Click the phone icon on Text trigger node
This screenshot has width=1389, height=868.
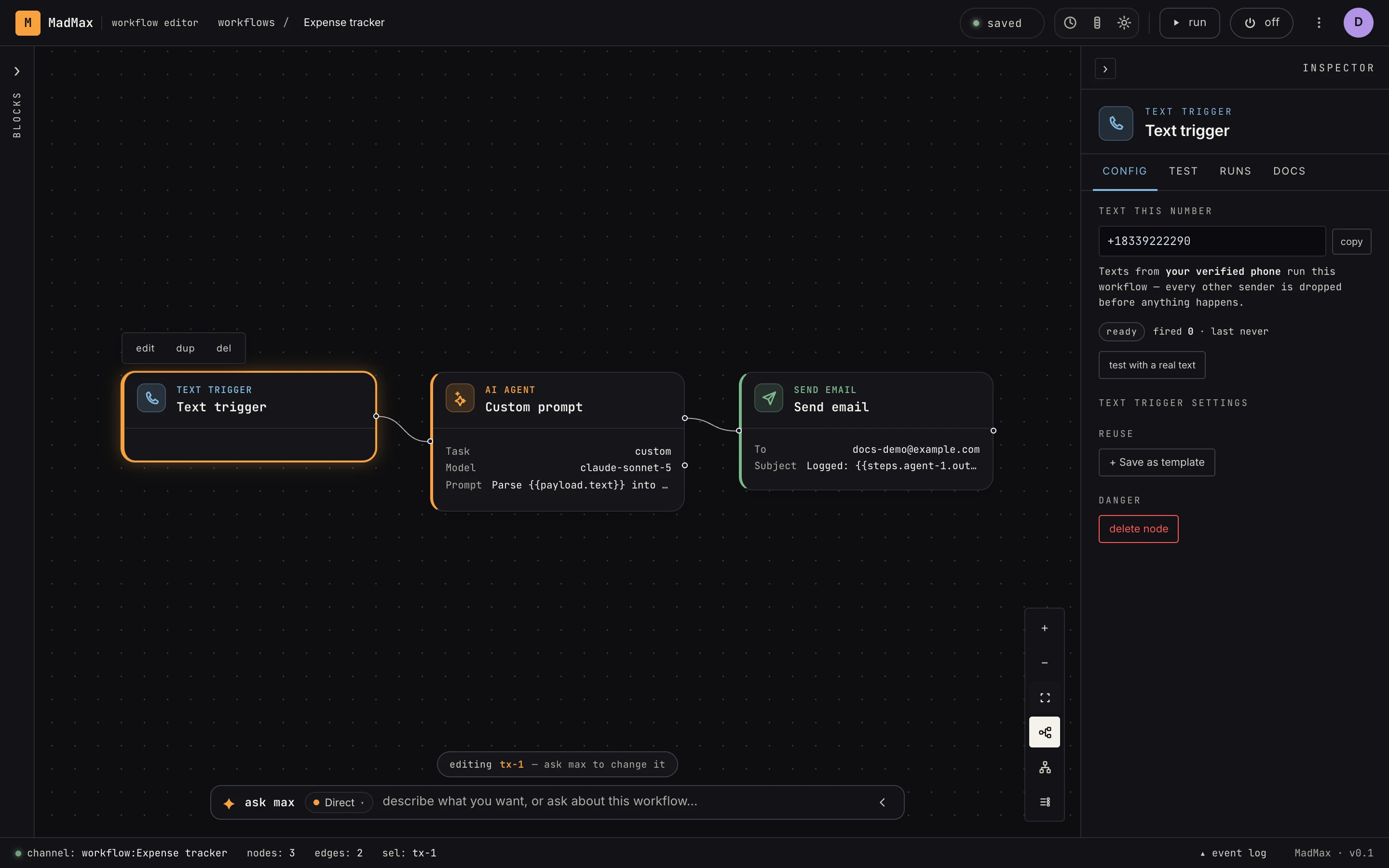click(x=151, y=398)
